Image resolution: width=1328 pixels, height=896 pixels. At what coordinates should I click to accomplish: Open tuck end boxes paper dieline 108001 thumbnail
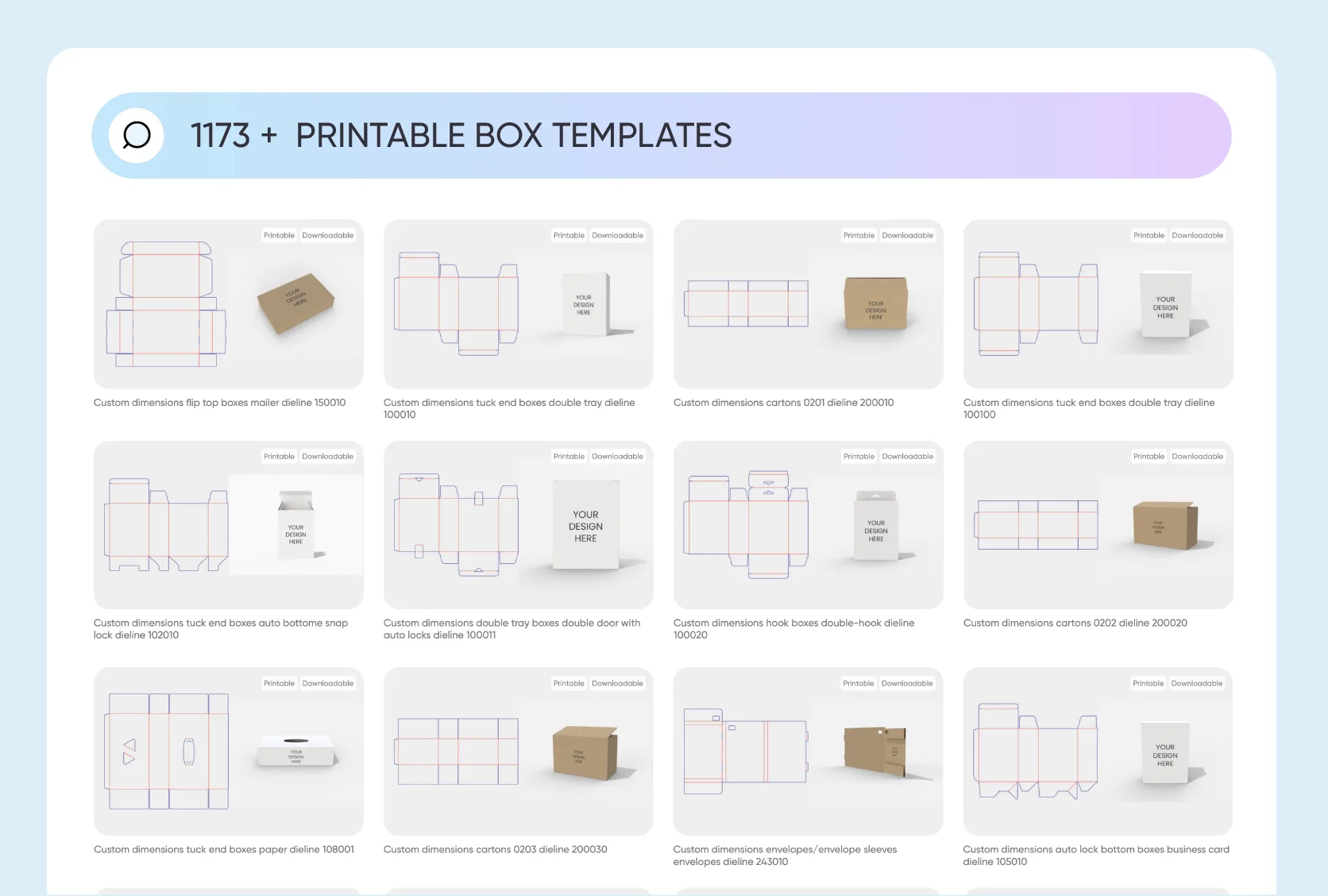pos(229,751)
